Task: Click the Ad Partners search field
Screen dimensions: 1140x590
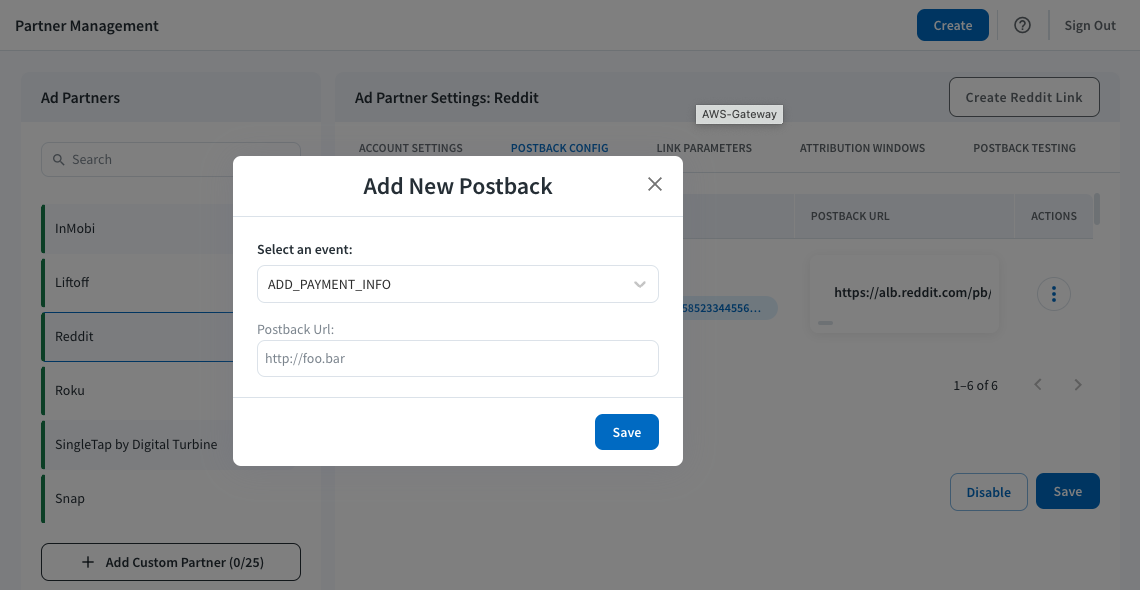Action: pyautogui.click(x=171, y=160)
